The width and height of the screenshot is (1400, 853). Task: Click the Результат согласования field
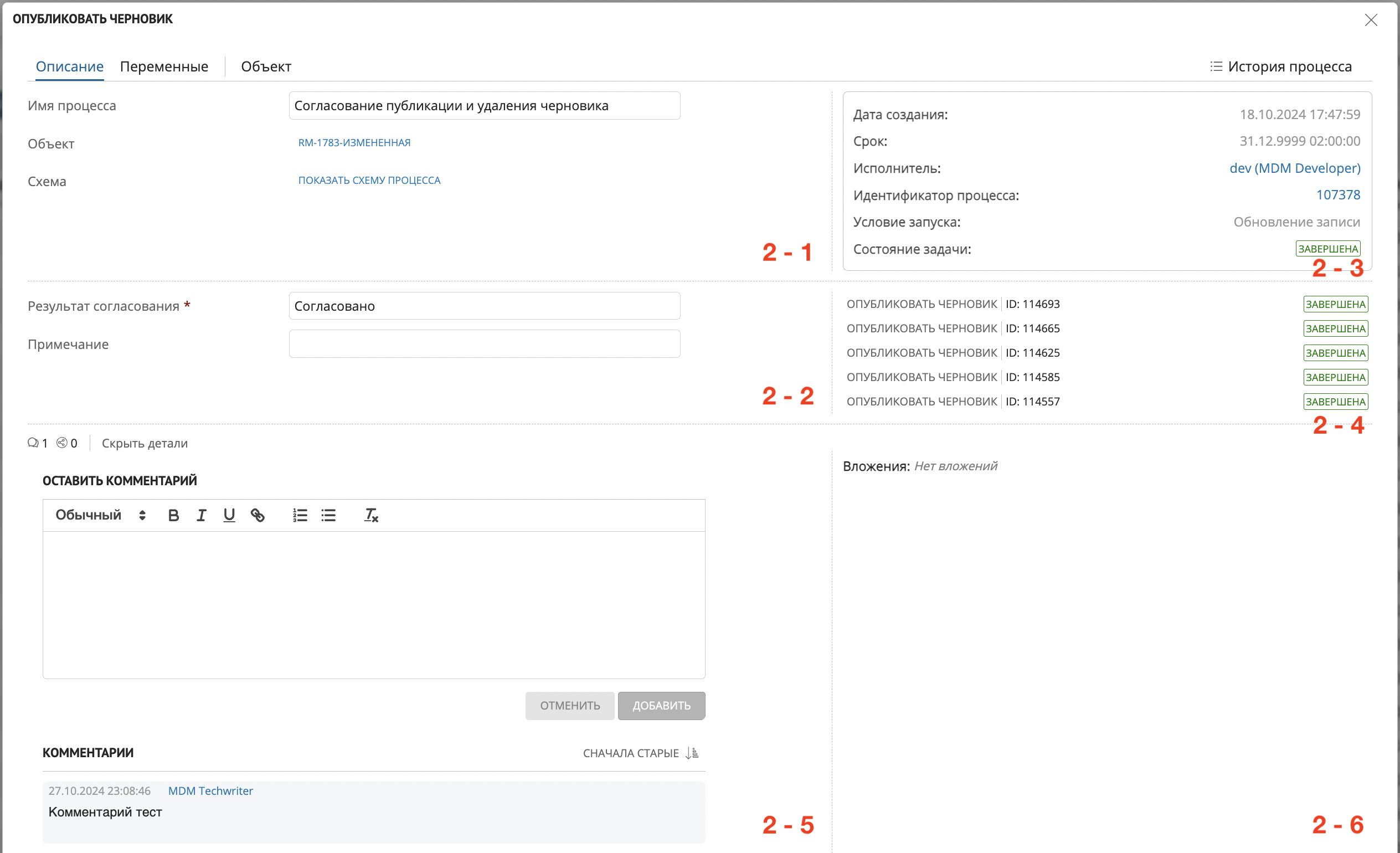[x=485, y=306]
